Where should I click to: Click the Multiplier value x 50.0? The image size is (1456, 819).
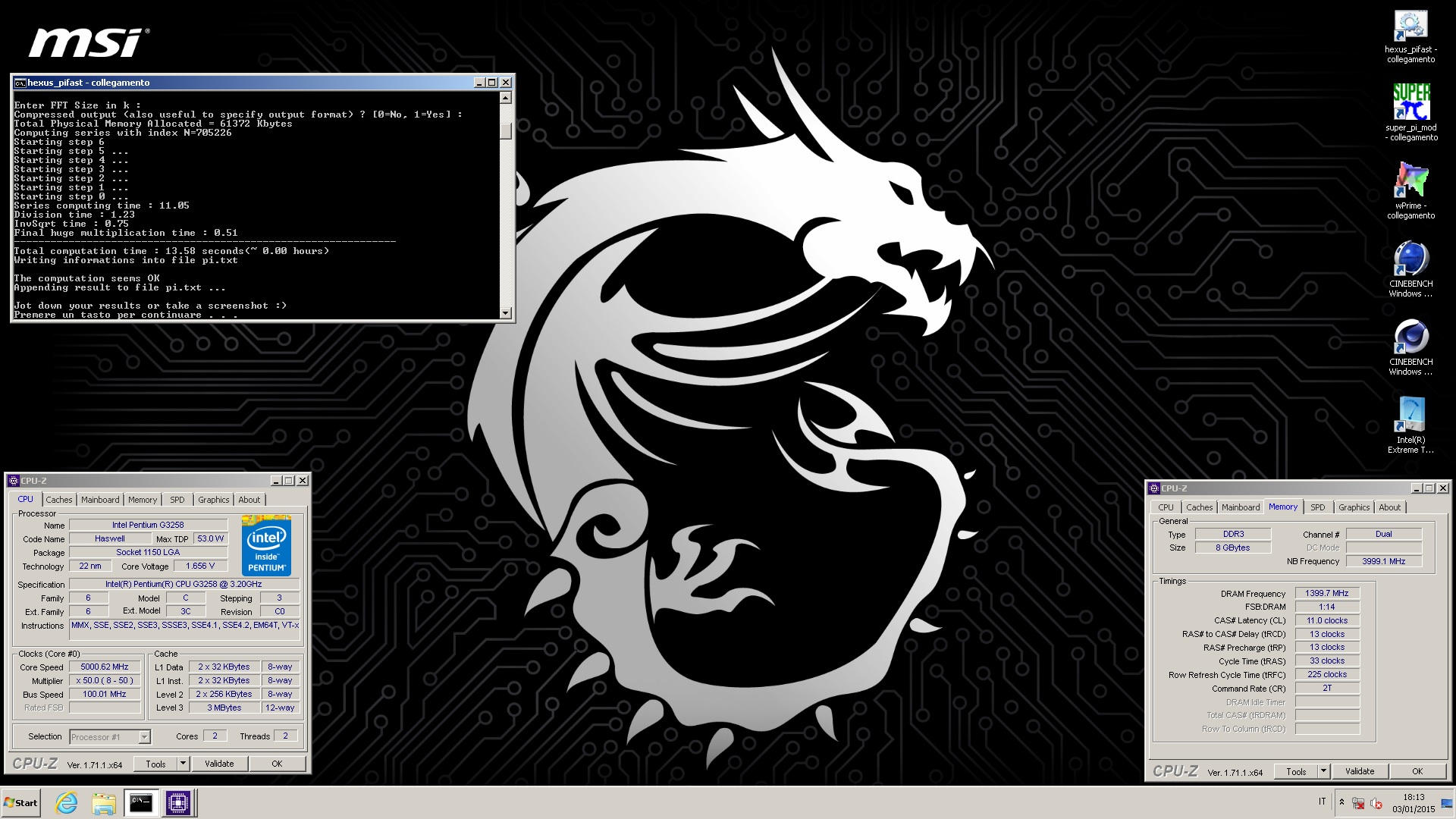click(105, 680)
